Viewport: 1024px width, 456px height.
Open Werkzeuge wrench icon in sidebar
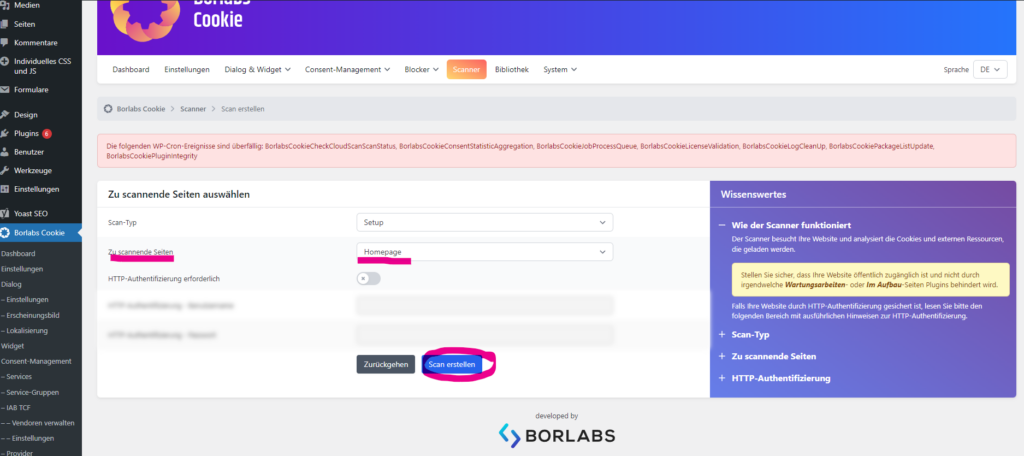click(6, 170)
